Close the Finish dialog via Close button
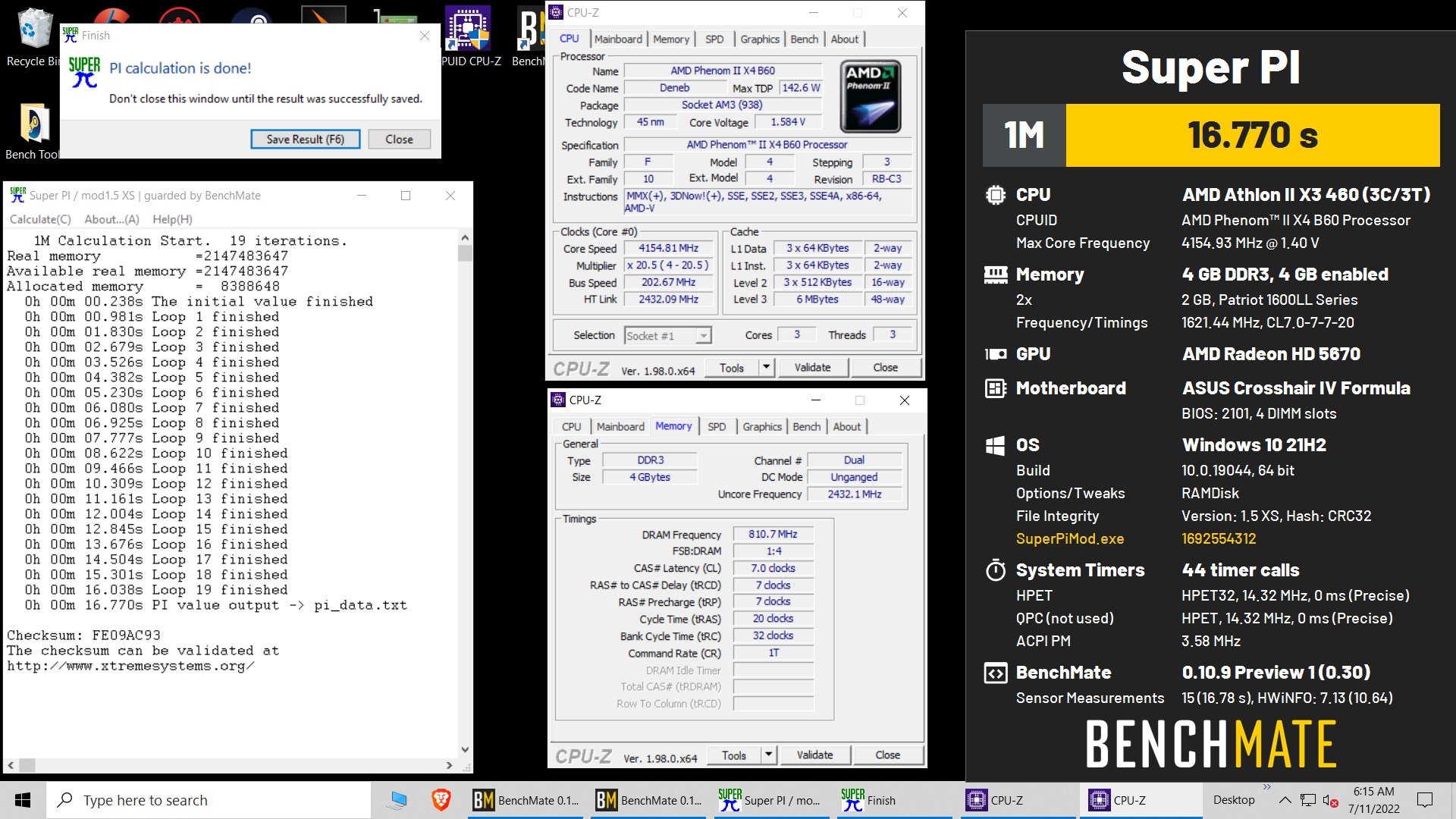1456x819 pixels. coord(399,139)
